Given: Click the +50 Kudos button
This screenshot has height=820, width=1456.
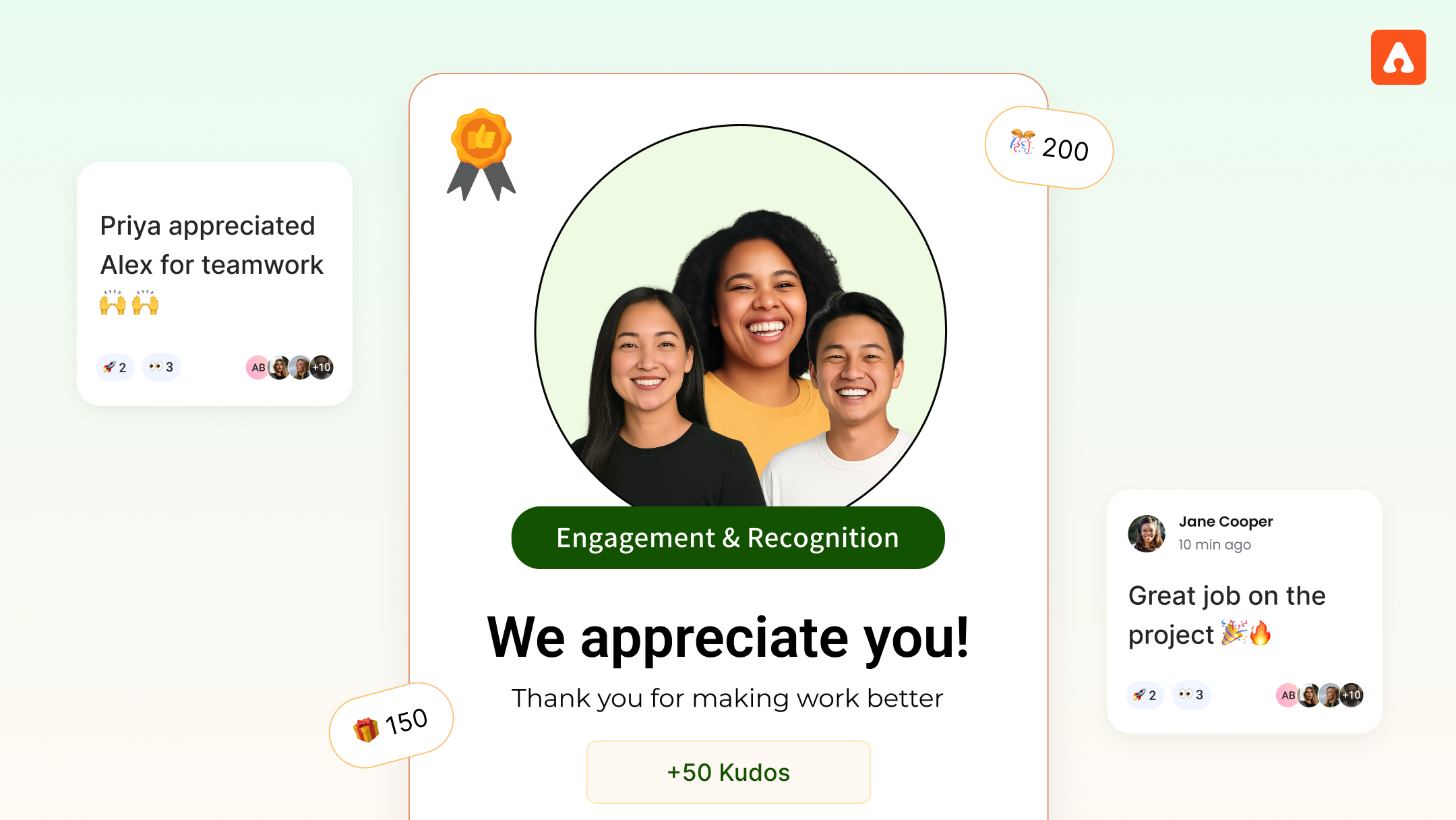Looking at the screenshot, I should [x=728, y=772].
